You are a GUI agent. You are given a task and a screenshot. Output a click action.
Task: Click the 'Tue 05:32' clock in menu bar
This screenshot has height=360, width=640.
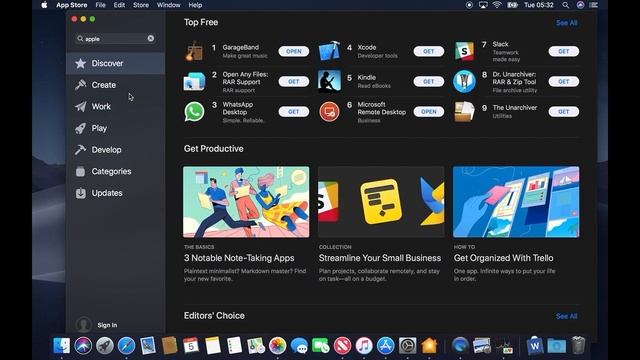pyautogui.click(x=539, y=5)
